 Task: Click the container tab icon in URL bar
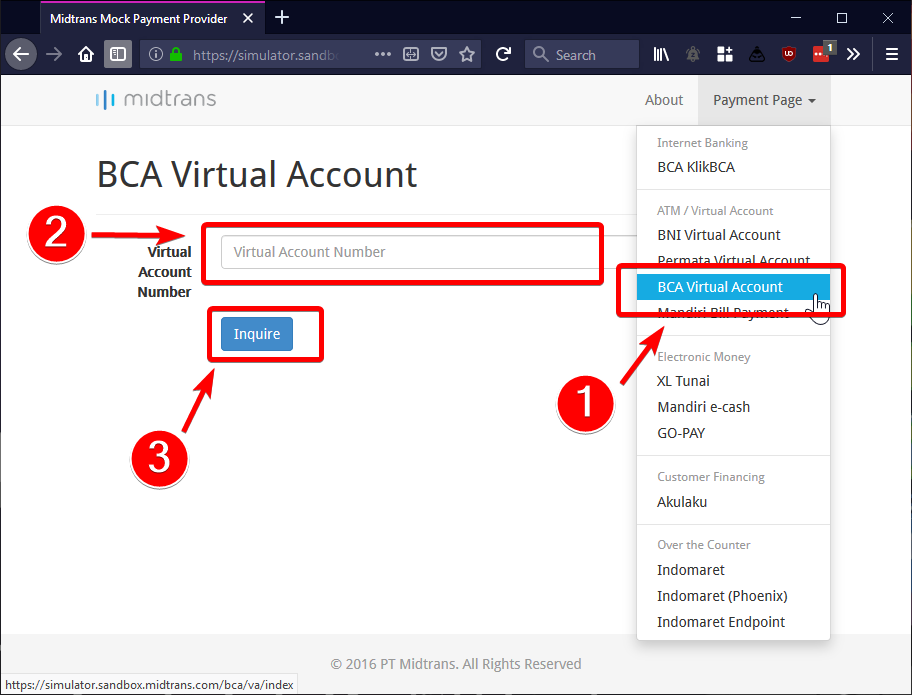(411, 55)
